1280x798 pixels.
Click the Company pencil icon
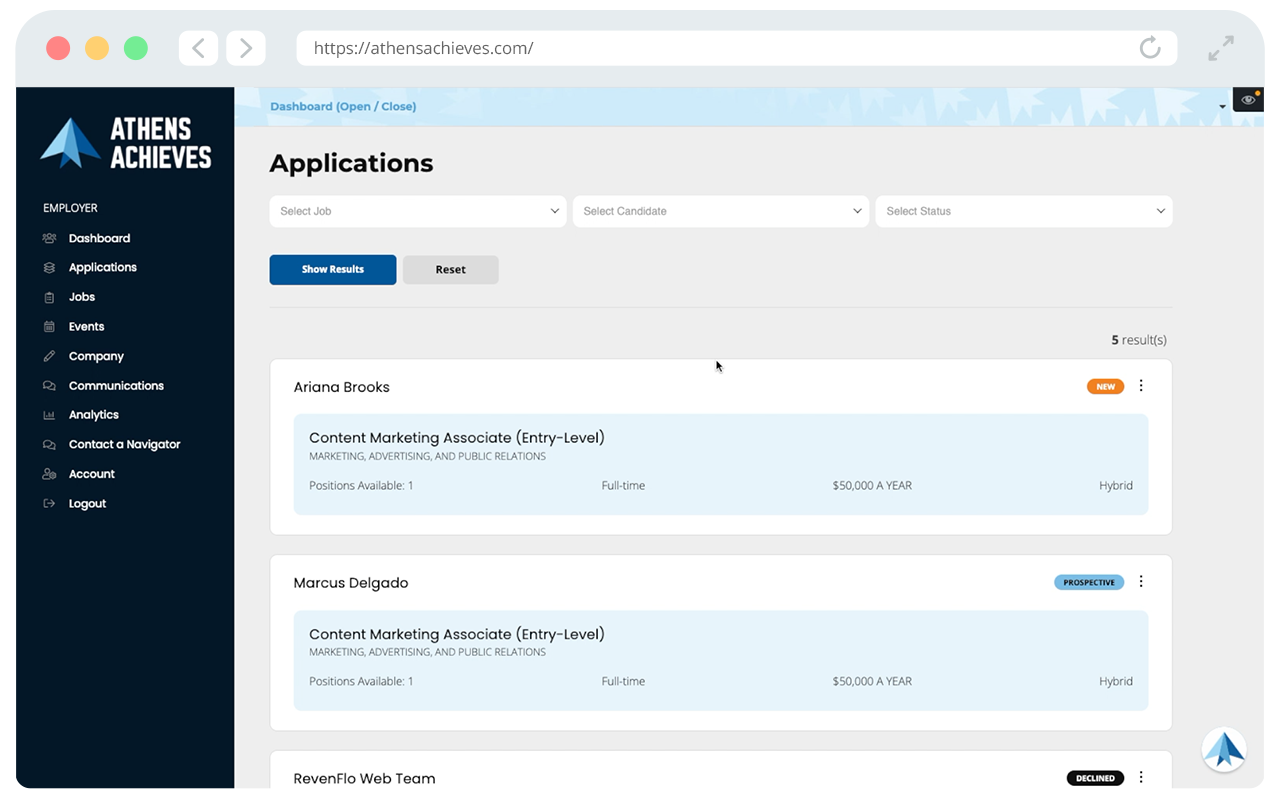click(x=49, y=356)
